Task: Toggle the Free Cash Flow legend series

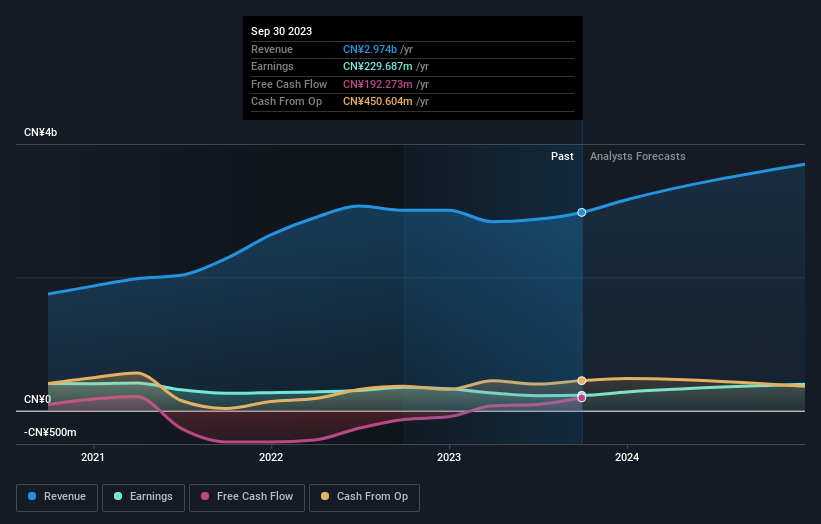Action: click(x=247, y=497)
